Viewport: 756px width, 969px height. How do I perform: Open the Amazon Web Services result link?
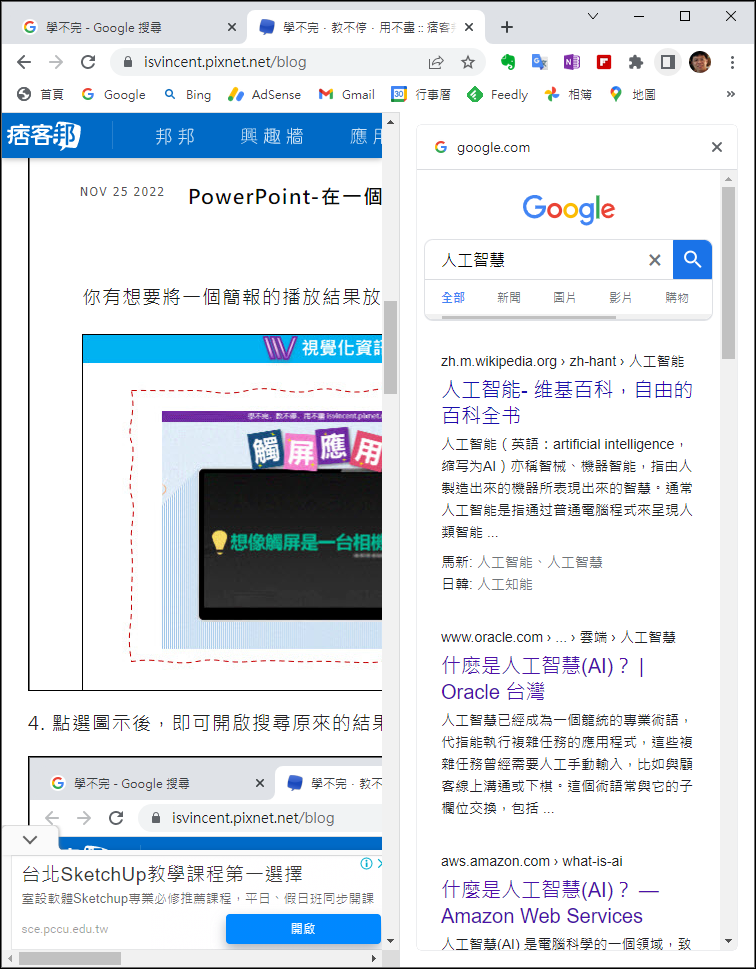(x=550, y=903)
